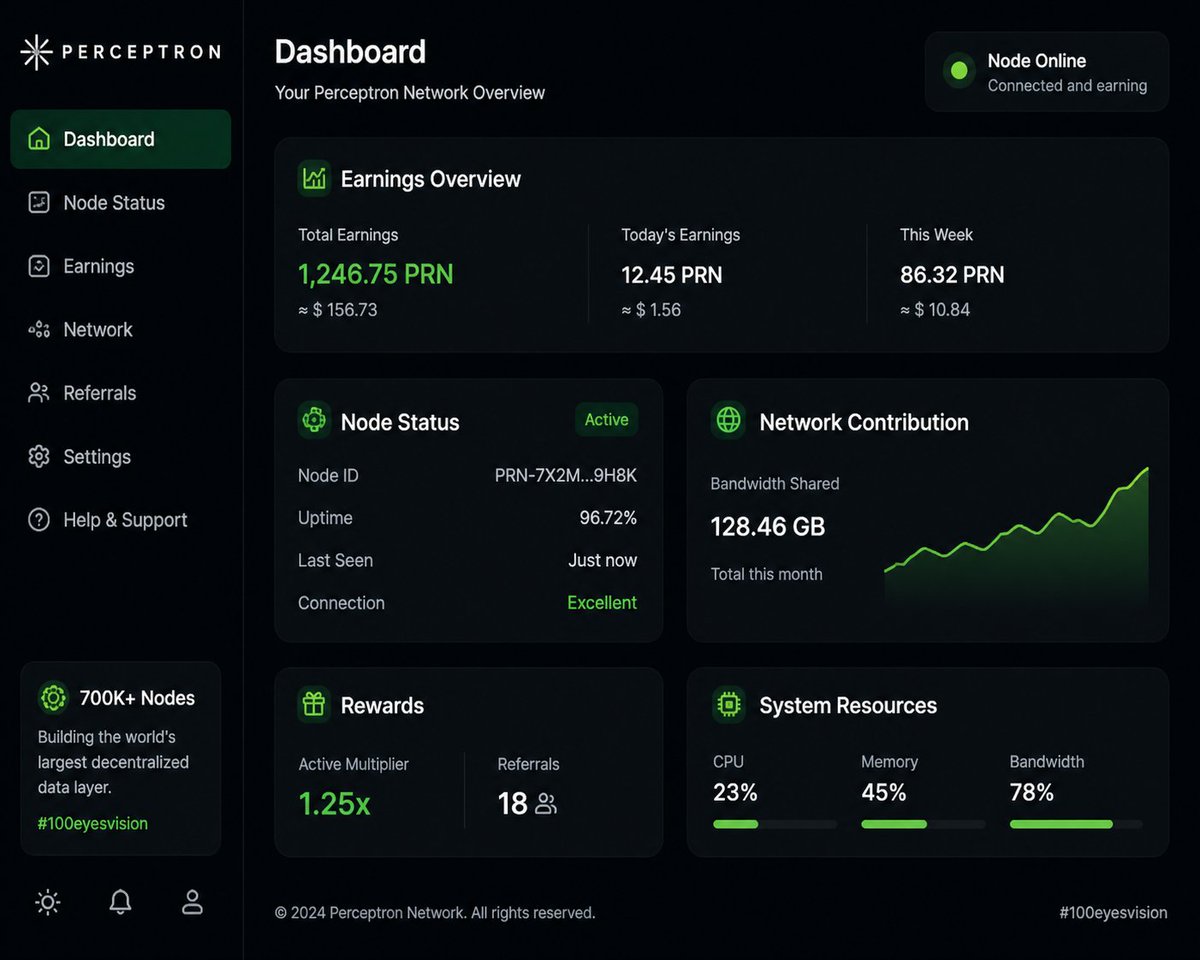
Task: Open the user profile icon
Action: pyautogui.click(x=192, y=902)
